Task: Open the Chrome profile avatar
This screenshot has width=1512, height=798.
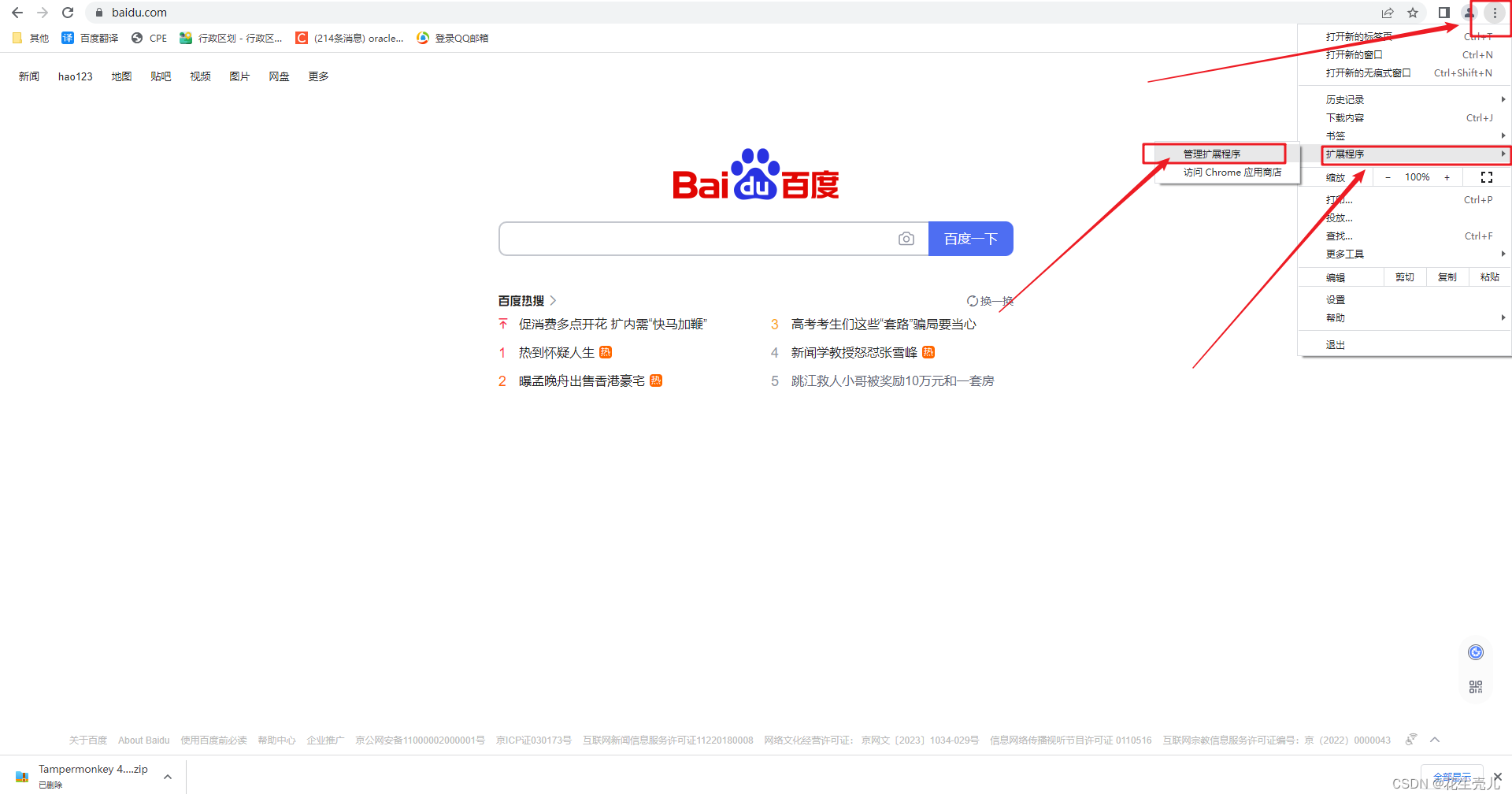Action: tap(1469, 13)
